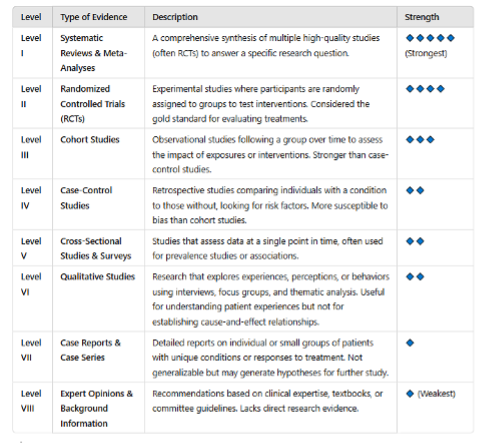Screen dimensions: 492x444
Task: Click the Level VII row label
Action: coord(31,350)
